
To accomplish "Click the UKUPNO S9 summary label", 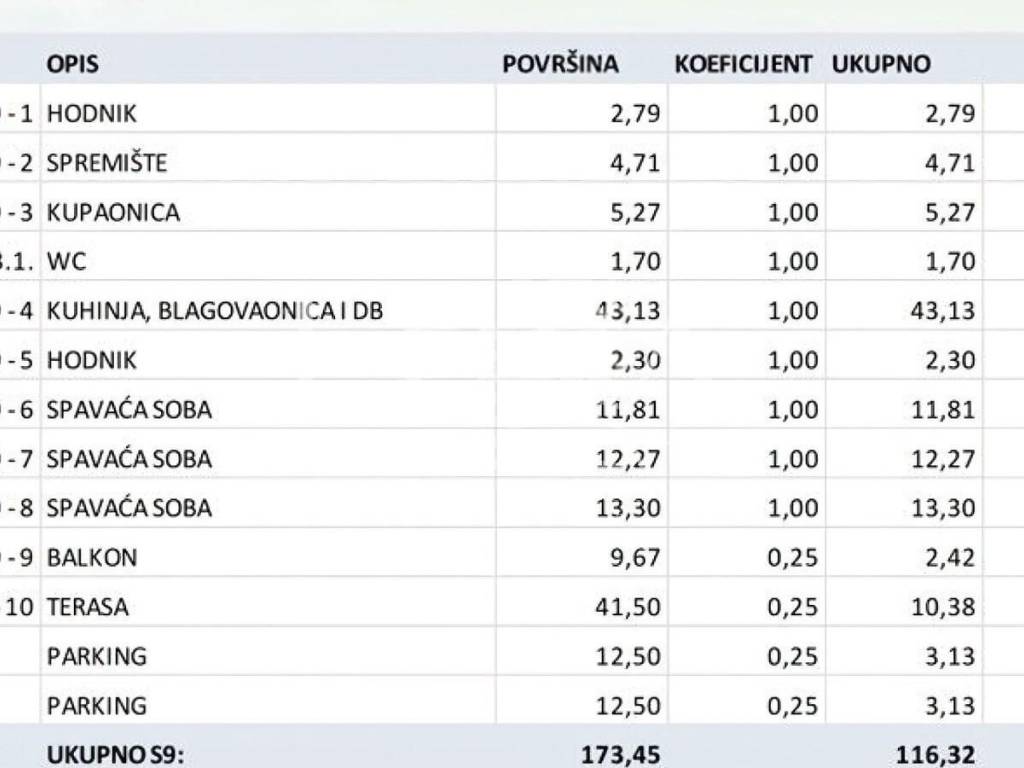I will tap(115, 755).
